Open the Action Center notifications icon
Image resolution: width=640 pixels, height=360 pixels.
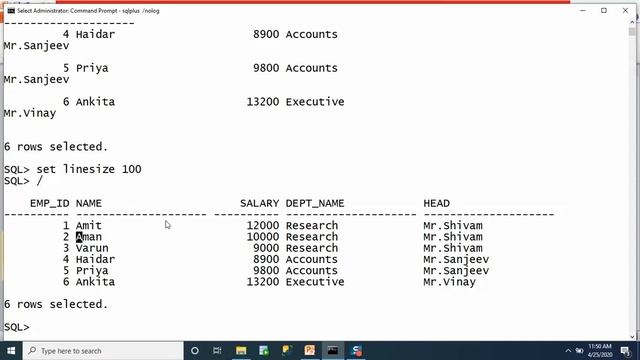point(625,351)
